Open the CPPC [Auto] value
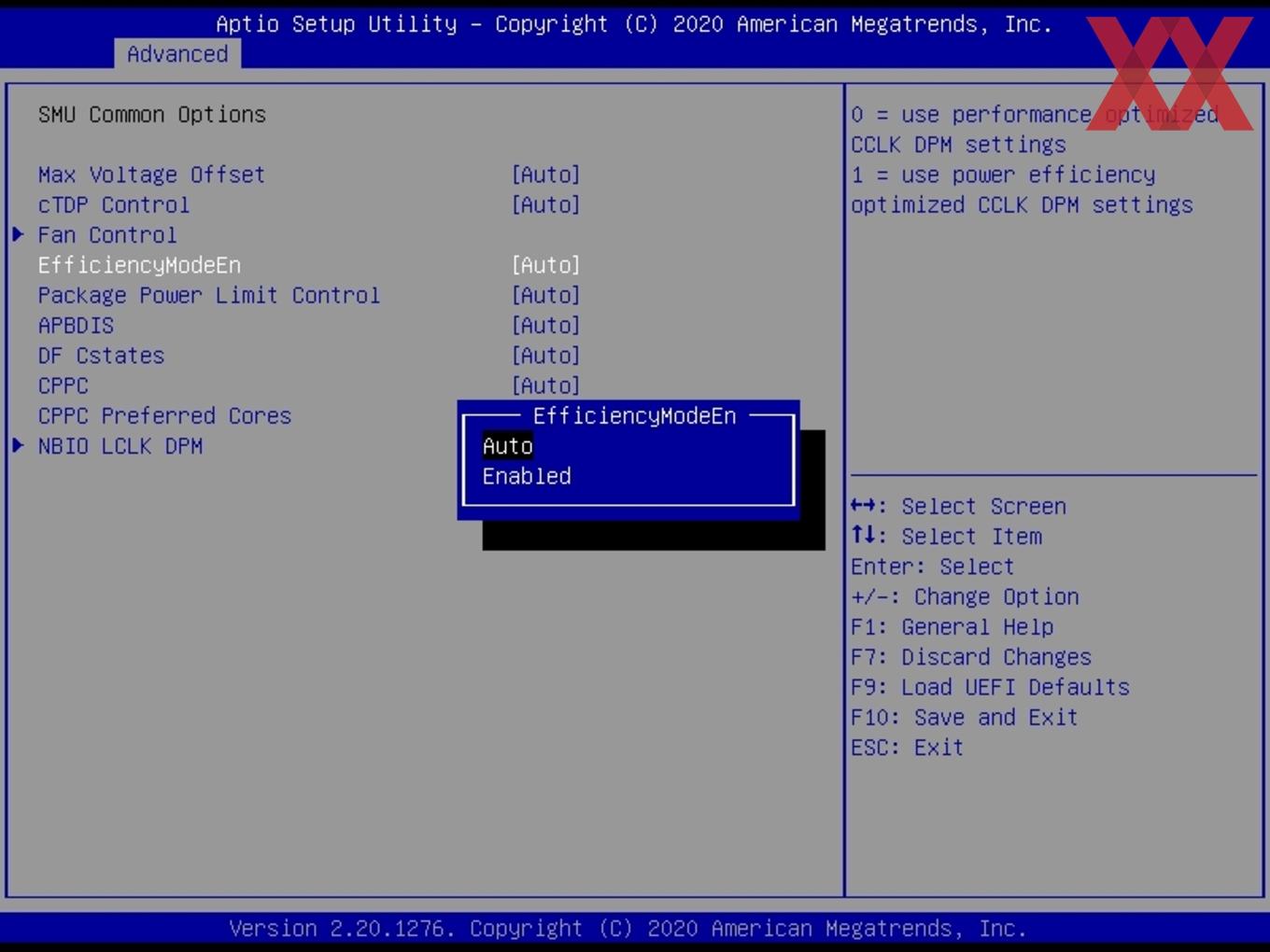Viewport: 1270px width, 952px height. click(x=546, y=385)
